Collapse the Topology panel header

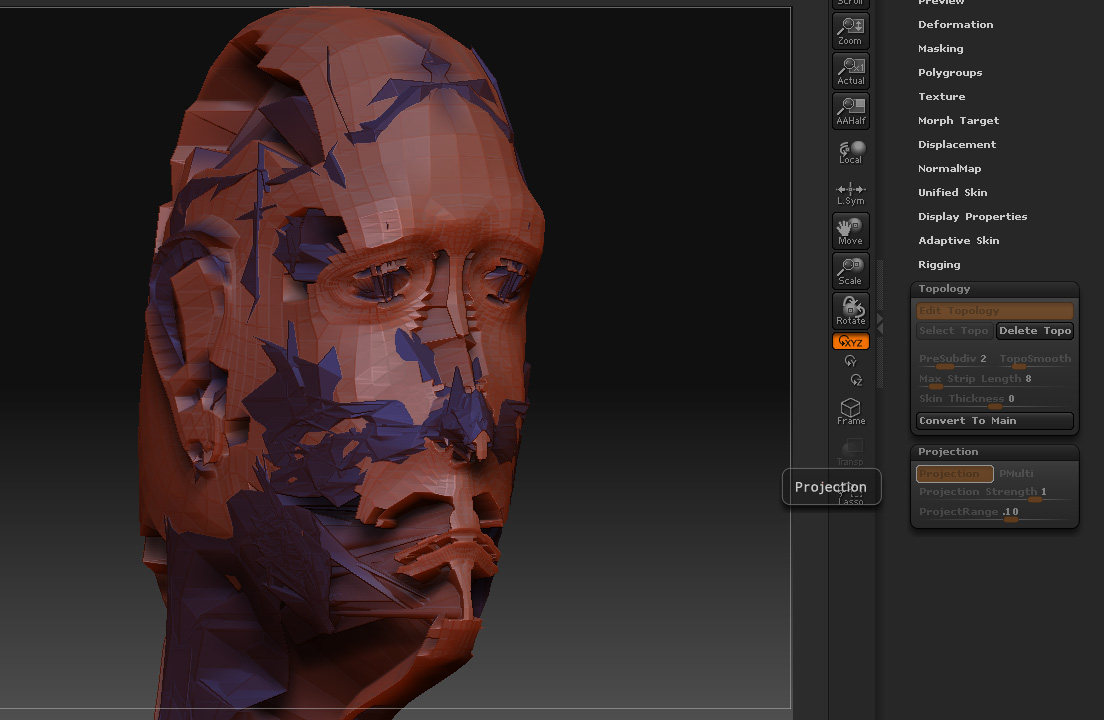[x=994, y=289]
